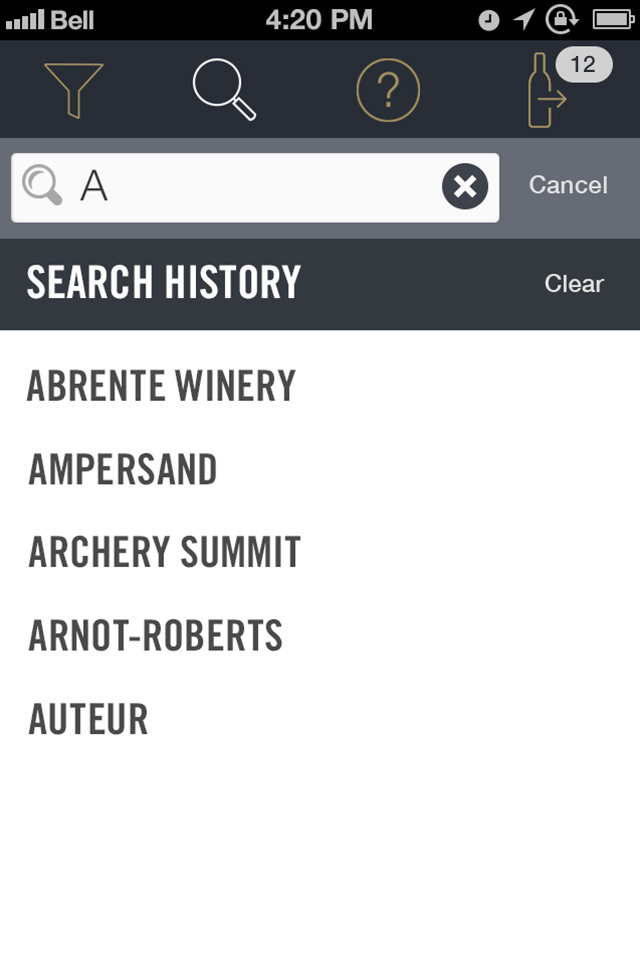Screen dimensions: 640x960
Task: Tap the Search History header
Action: (x=164, y=282)
